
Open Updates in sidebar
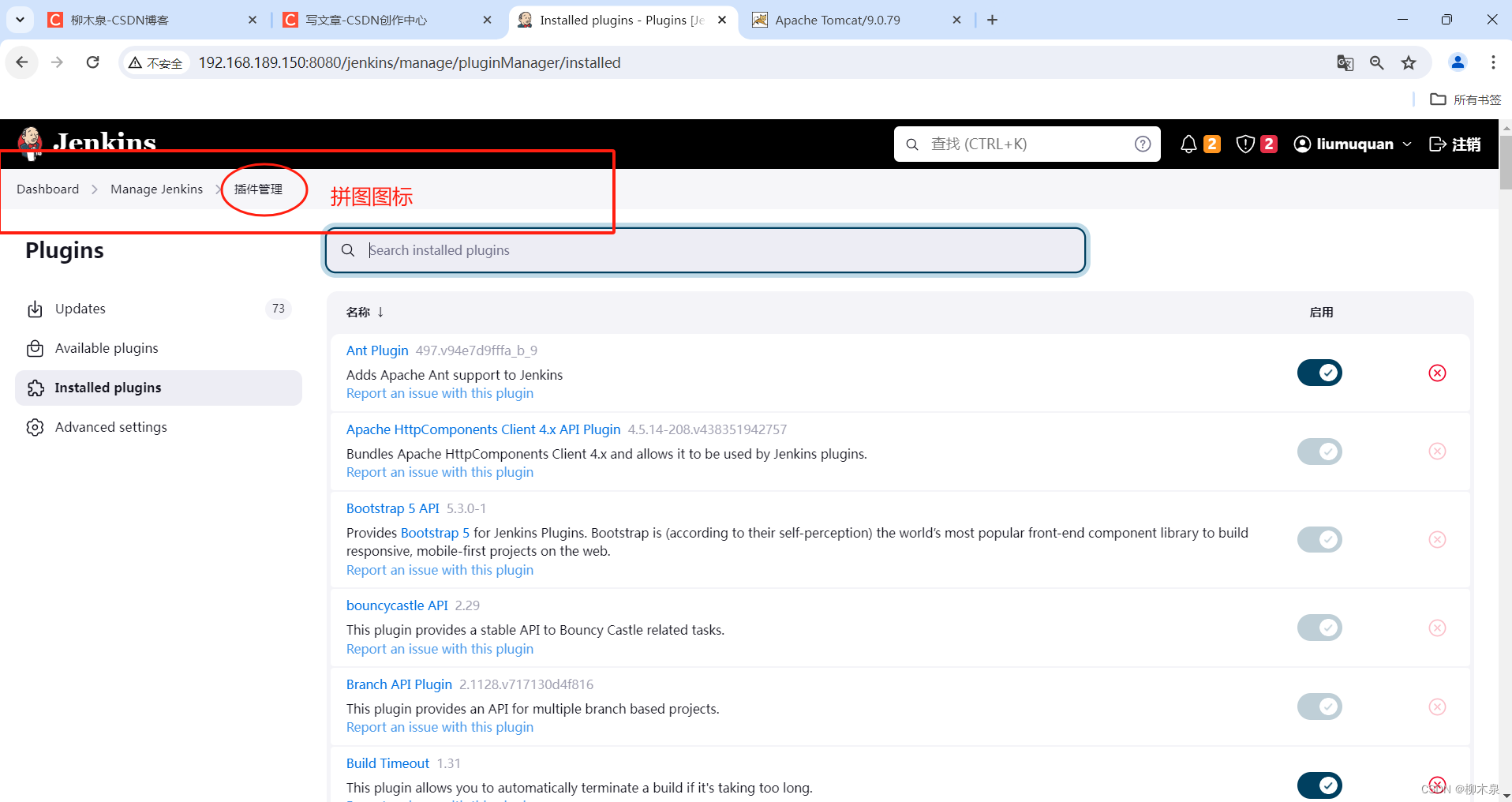coord(159,309)
